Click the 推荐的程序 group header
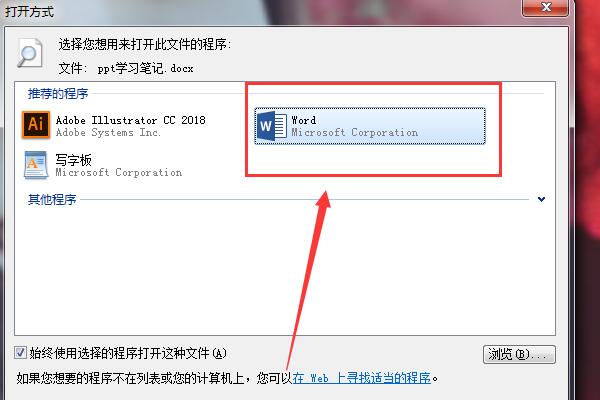Viewport: 600px width, 400px height. point(58,93)
